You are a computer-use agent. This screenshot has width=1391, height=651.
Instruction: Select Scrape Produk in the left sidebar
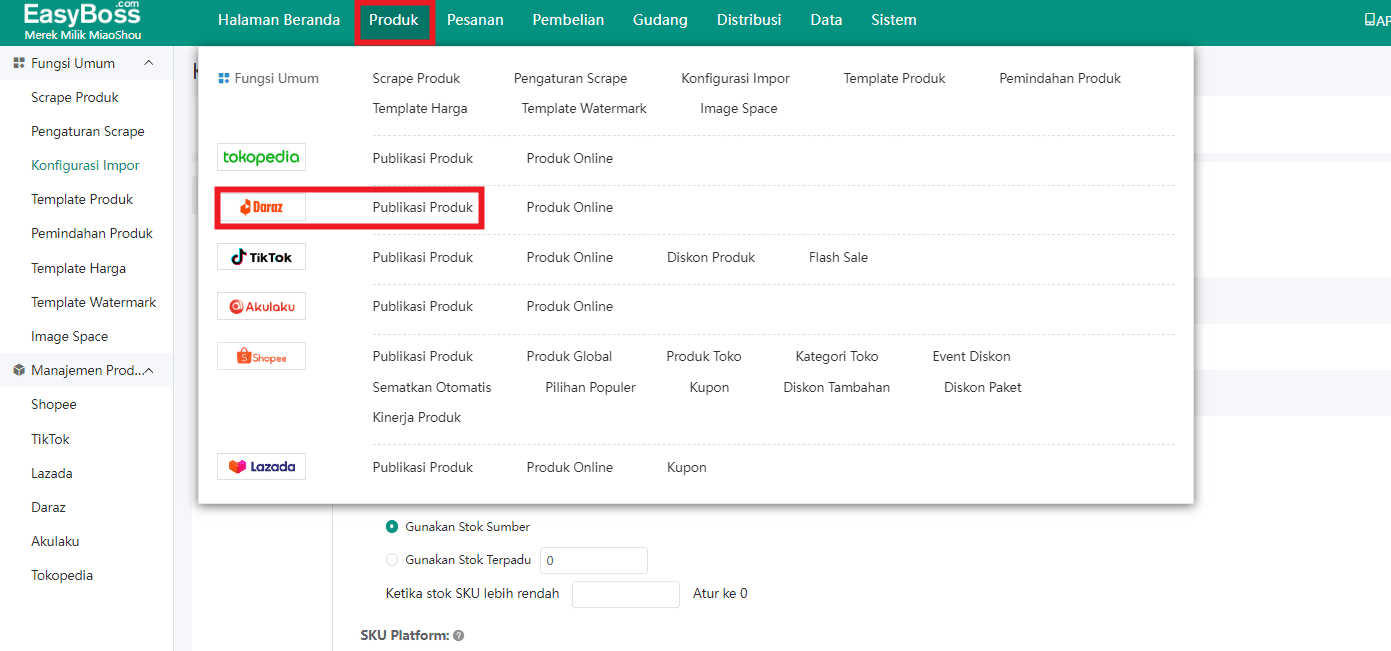point(75,97)
